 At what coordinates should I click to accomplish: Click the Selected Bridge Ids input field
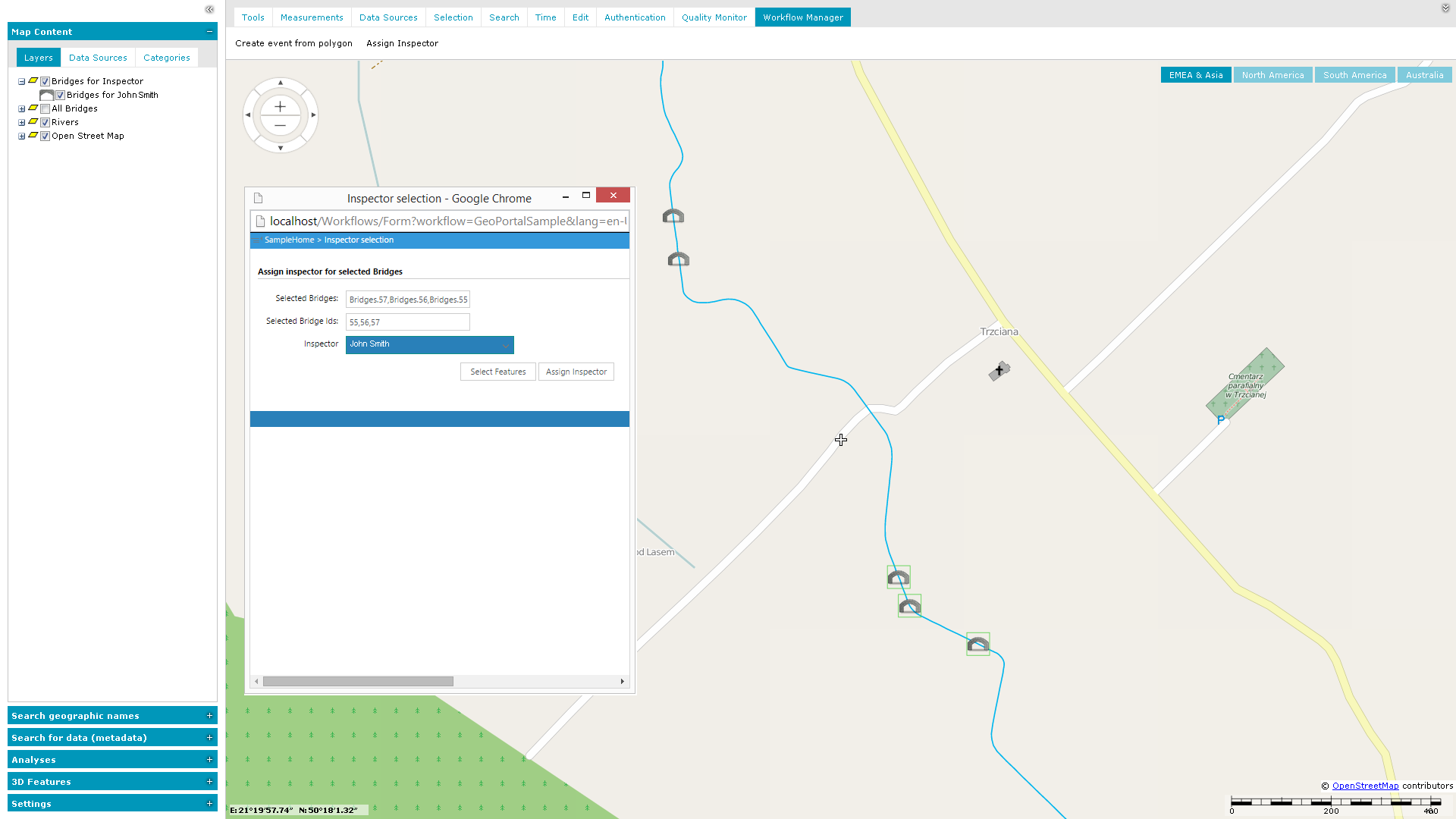407,322
